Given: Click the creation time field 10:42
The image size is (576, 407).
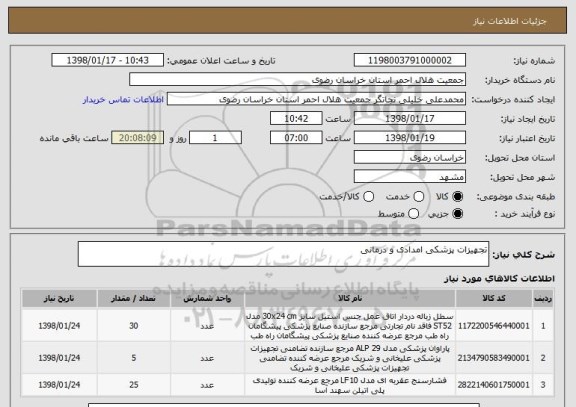Looking at the screenshot, I should pyautogui.click(x=296, y=118).
